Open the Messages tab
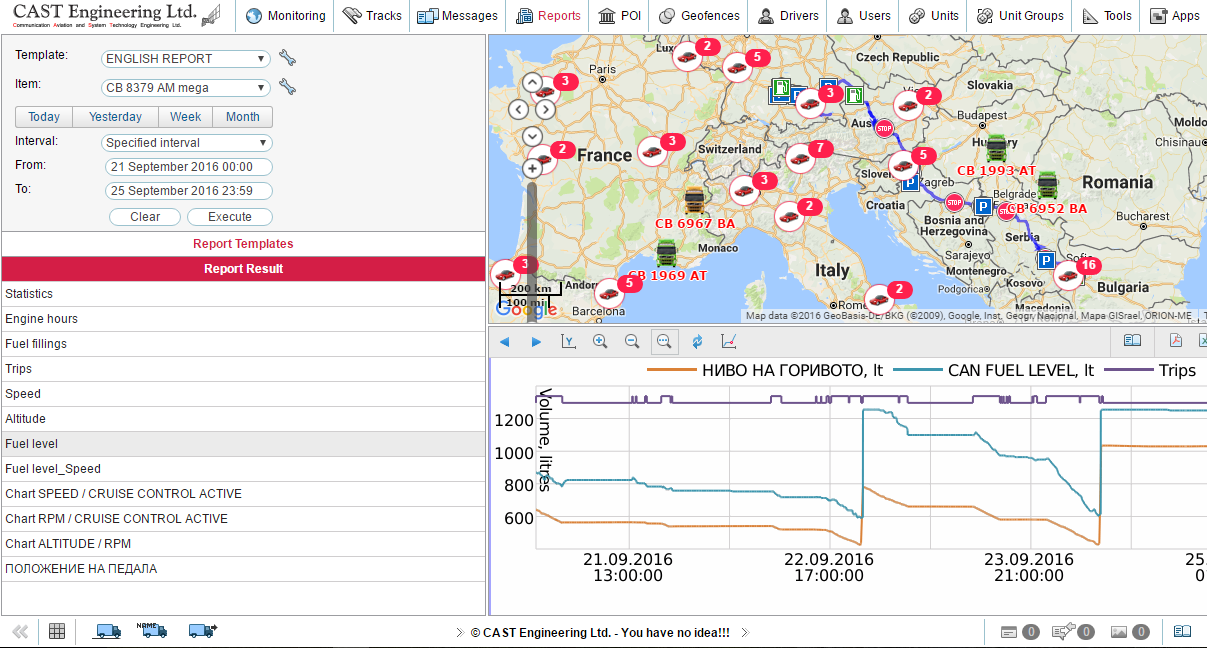 (457, 16)
